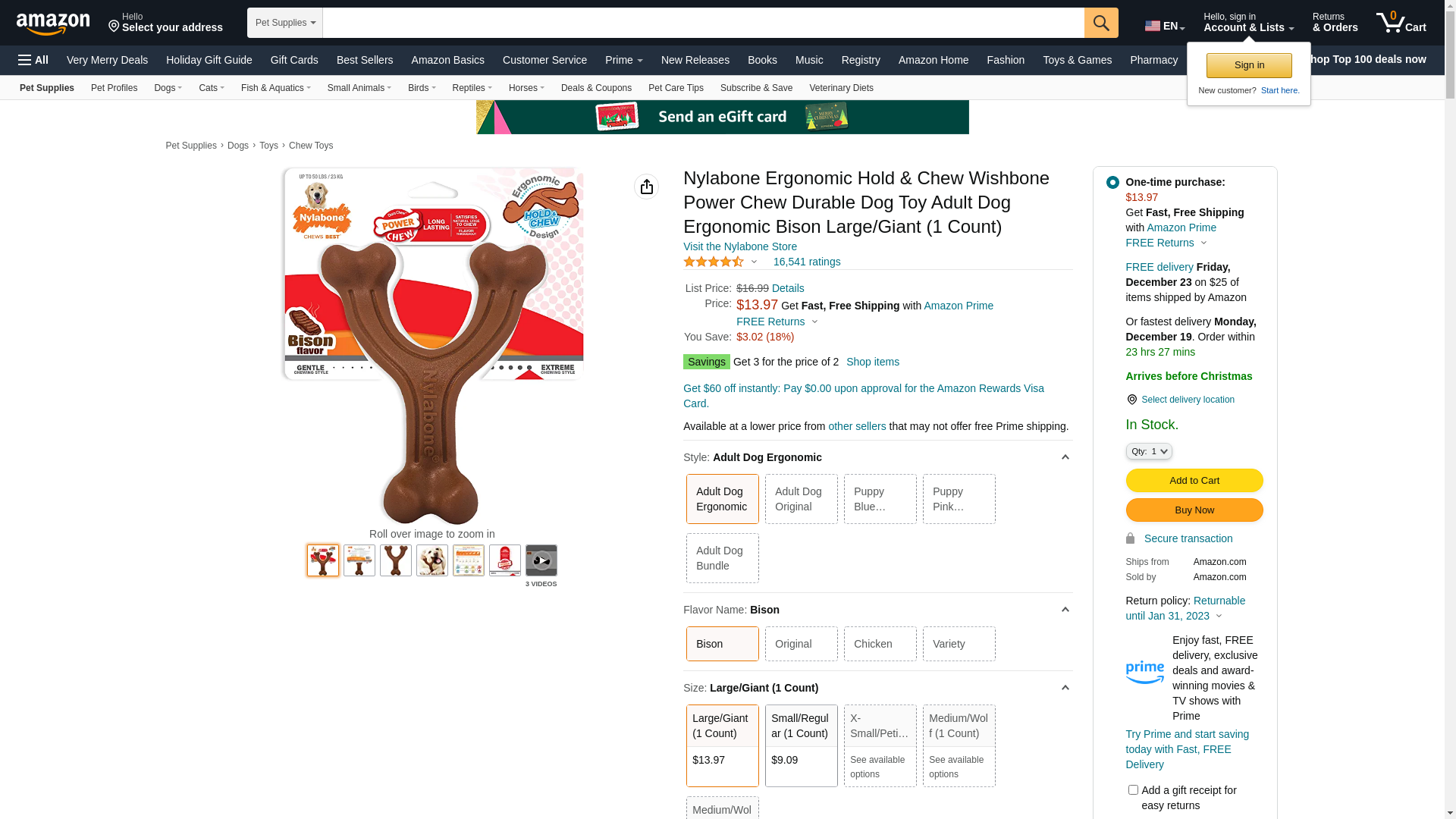Image resolution: width=1456 pixels, height=819 pixels.
Task: Check the Add a gift receipt box
Action: [x=1133, y=790]
